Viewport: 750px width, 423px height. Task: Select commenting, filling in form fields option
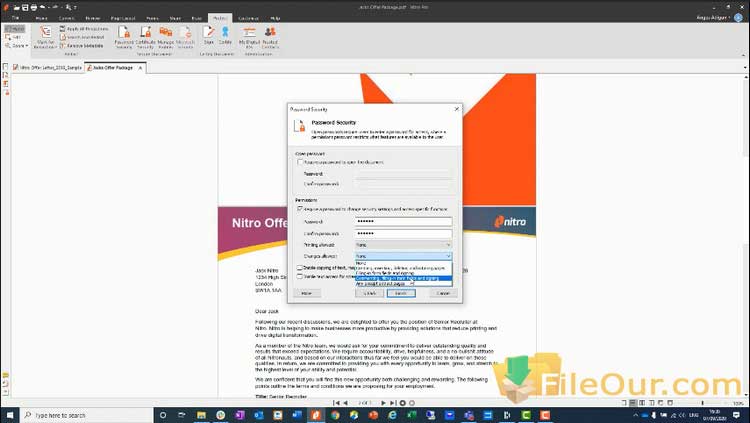point(403,278)
